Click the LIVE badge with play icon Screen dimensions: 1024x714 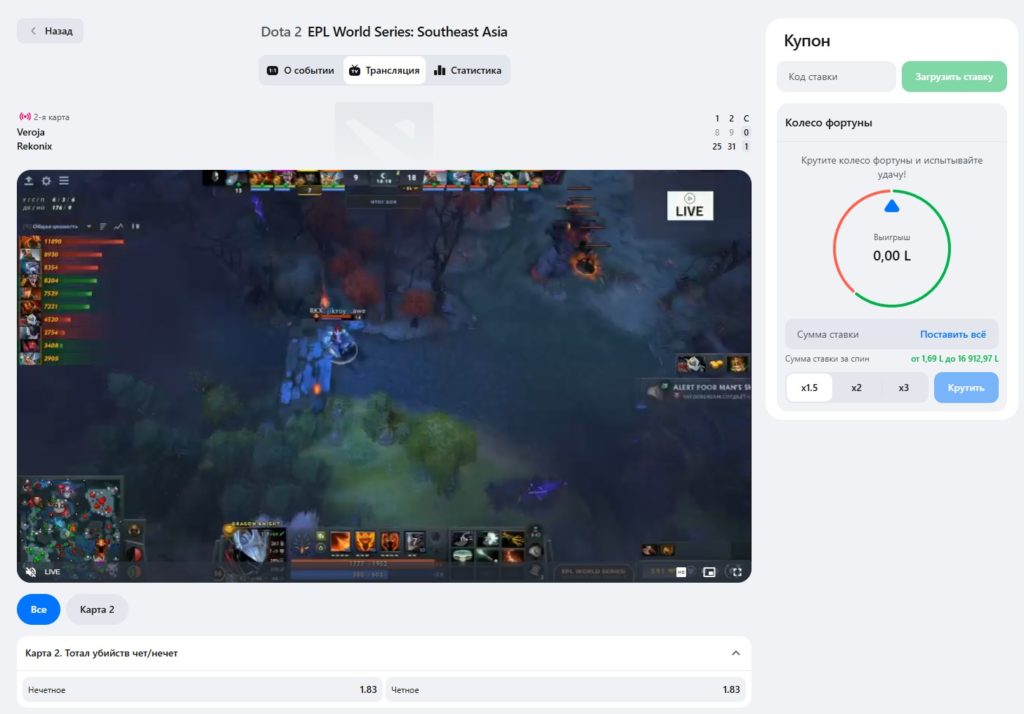[x=690, y=206]
